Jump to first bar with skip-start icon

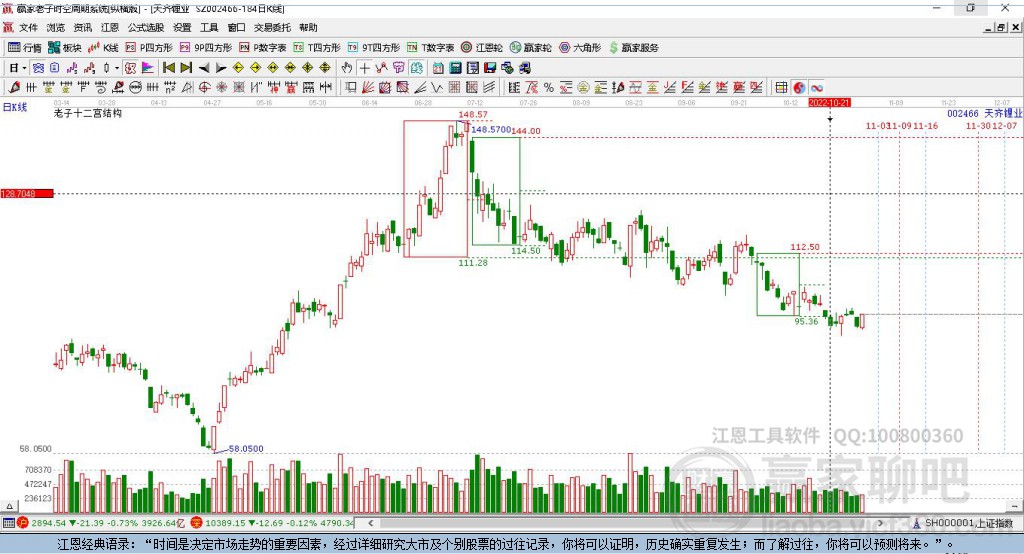(168, 68)
